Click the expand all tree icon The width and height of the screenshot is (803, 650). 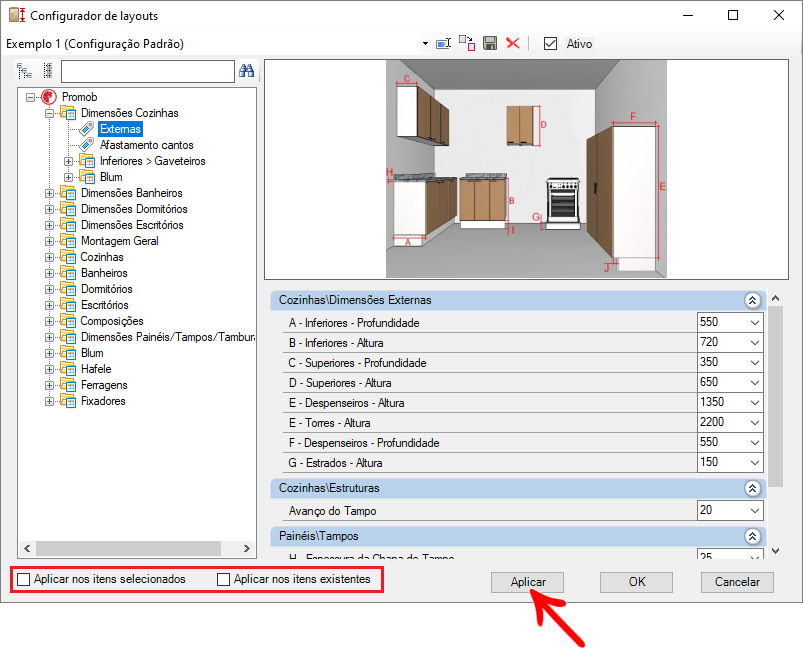[x=24, y=71]
